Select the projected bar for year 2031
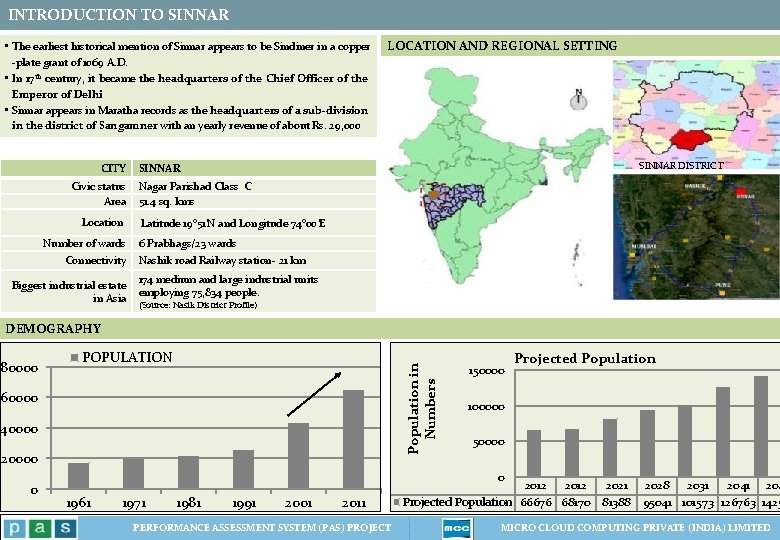Image resolution: width=780 pixels, height=540 pixels. point(685,441)
